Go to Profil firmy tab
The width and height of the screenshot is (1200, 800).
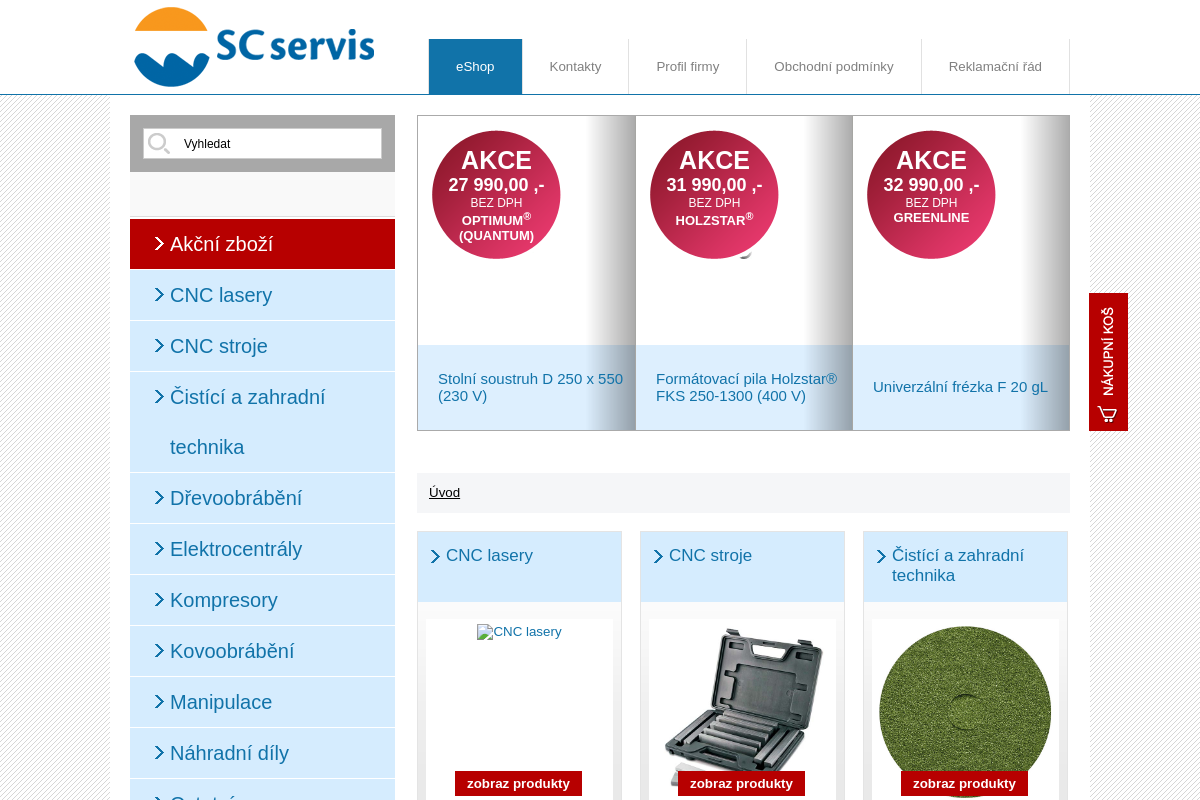[x=687, y=67]
